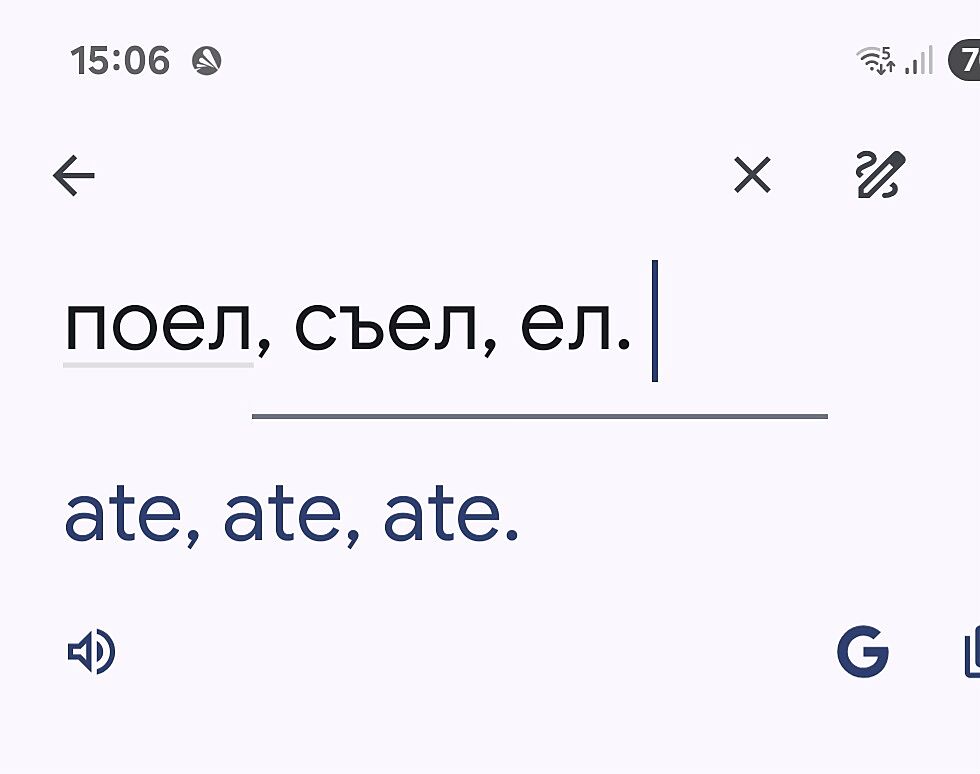This screenshot has height=774, width=980.
Task: Tap the second "ate" in the translation
Action: click(x=282, y=516)
